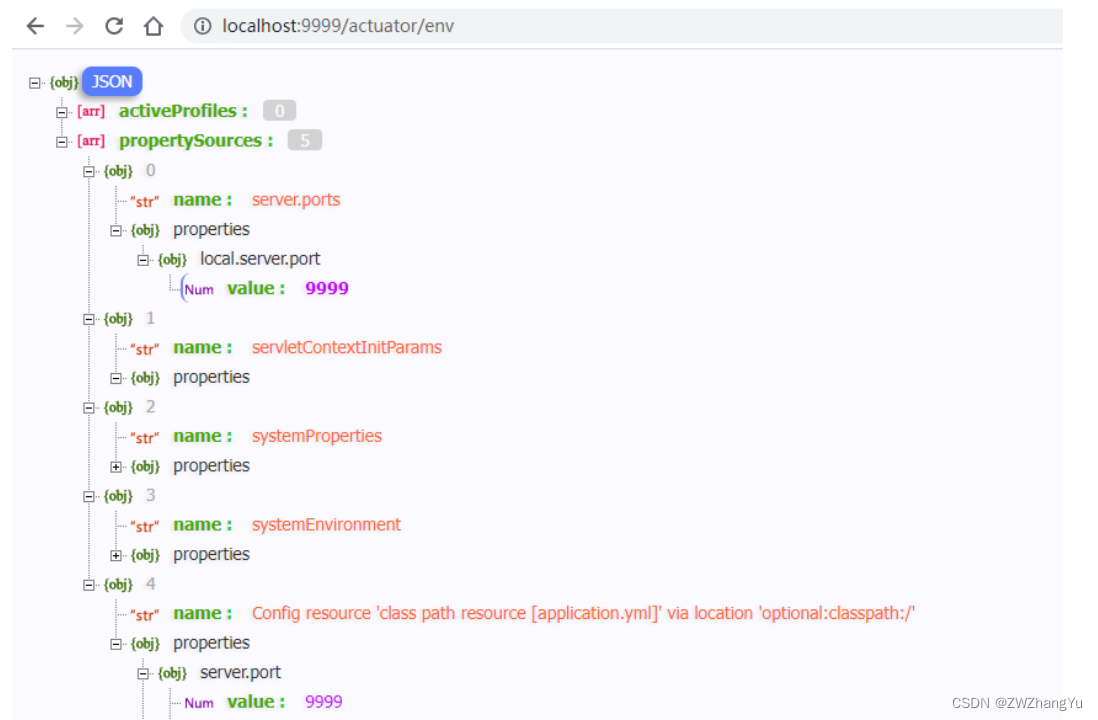The width and height of the screenshot is (1098, 720).
Task: Click the value 9999 under server.port
Action: click(323, 701)
